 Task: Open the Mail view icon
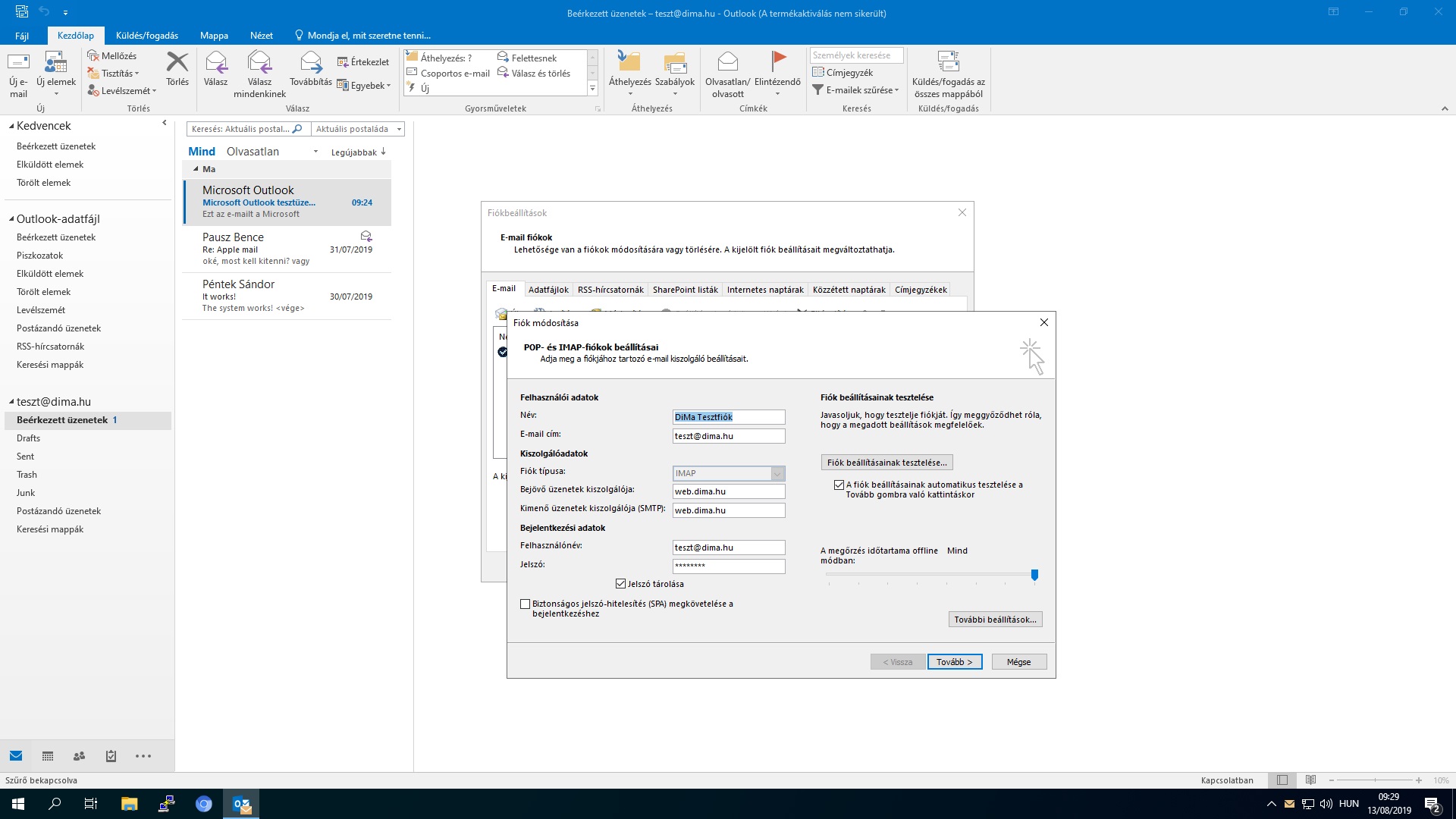(16, 756)
